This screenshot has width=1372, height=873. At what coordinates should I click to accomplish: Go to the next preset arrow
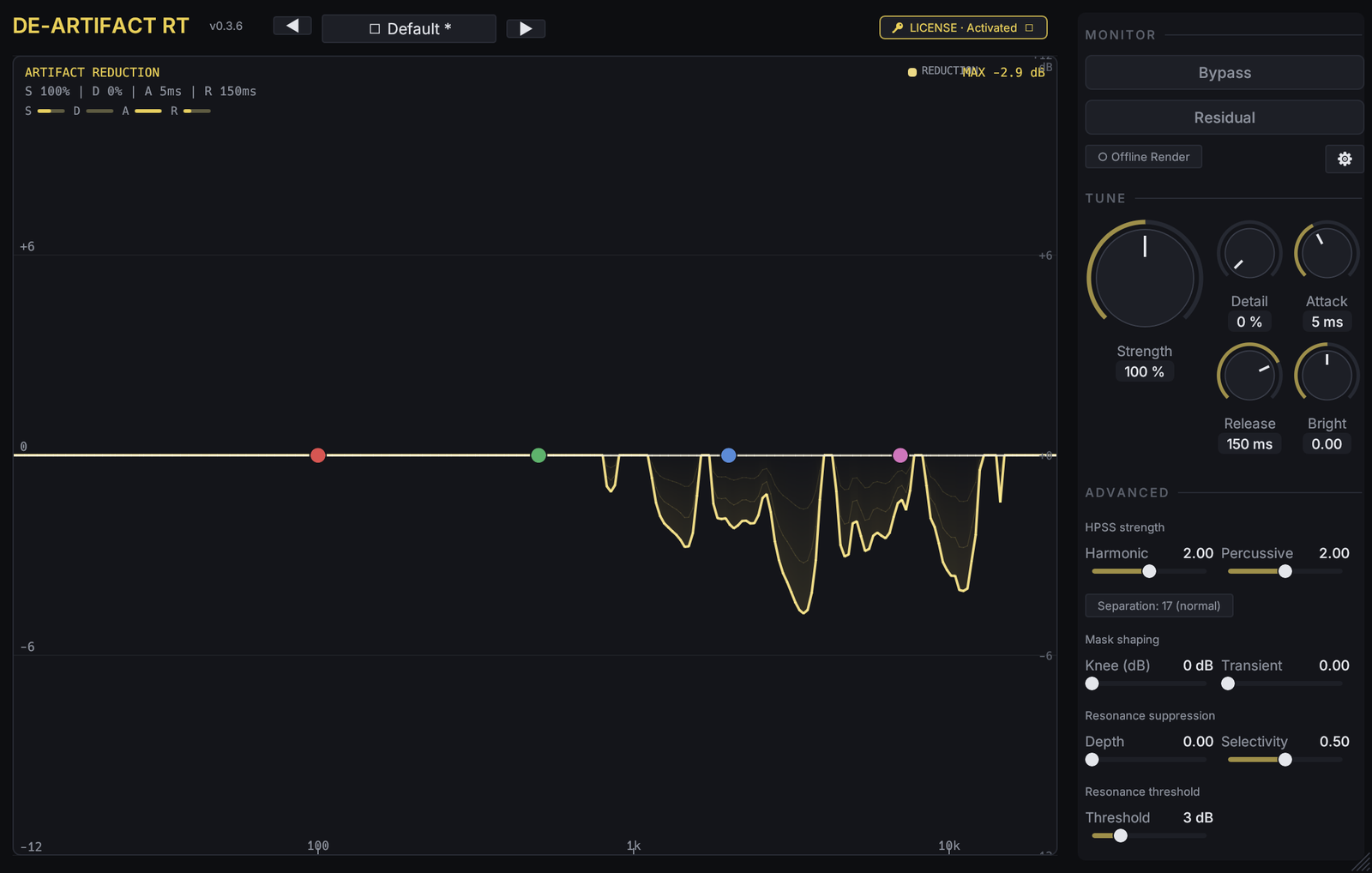(526, 28)
